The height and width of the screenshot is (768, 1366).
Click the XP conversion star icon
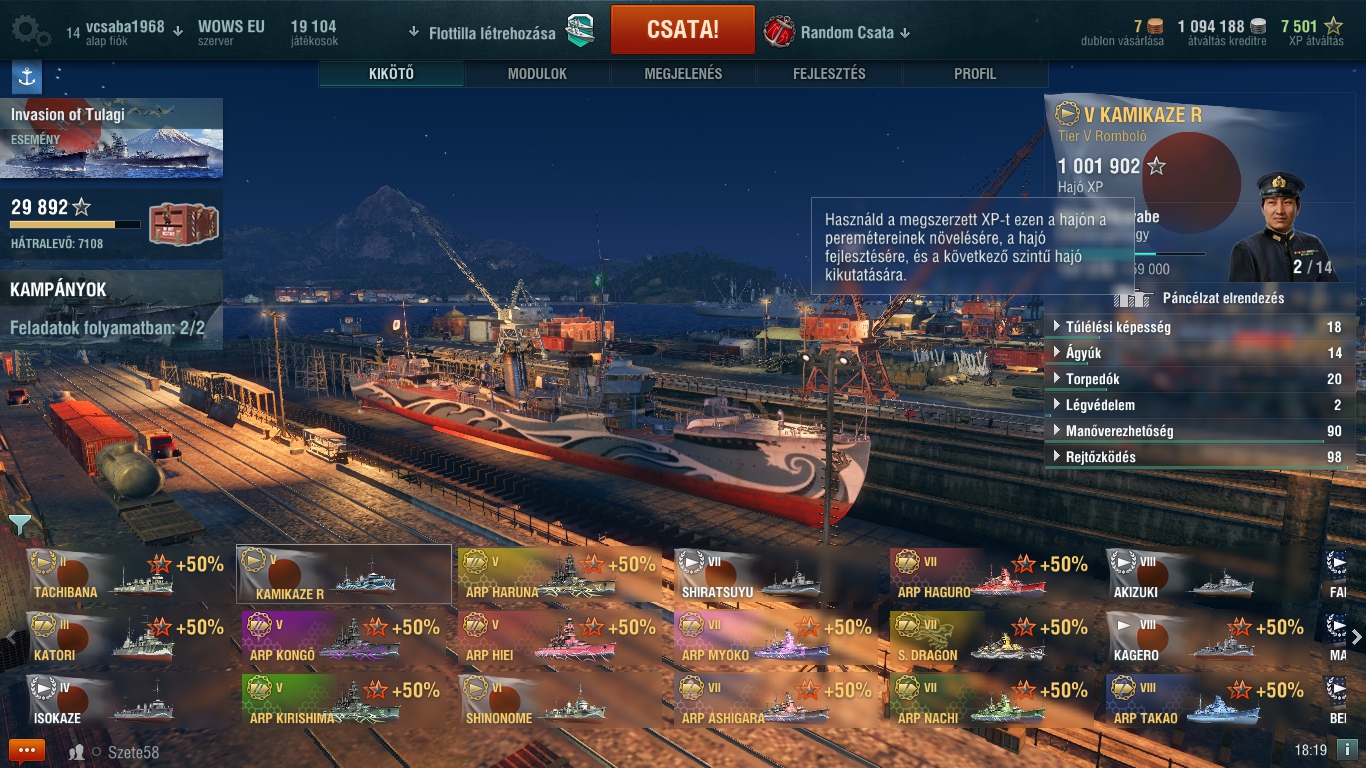[1333, 26]
